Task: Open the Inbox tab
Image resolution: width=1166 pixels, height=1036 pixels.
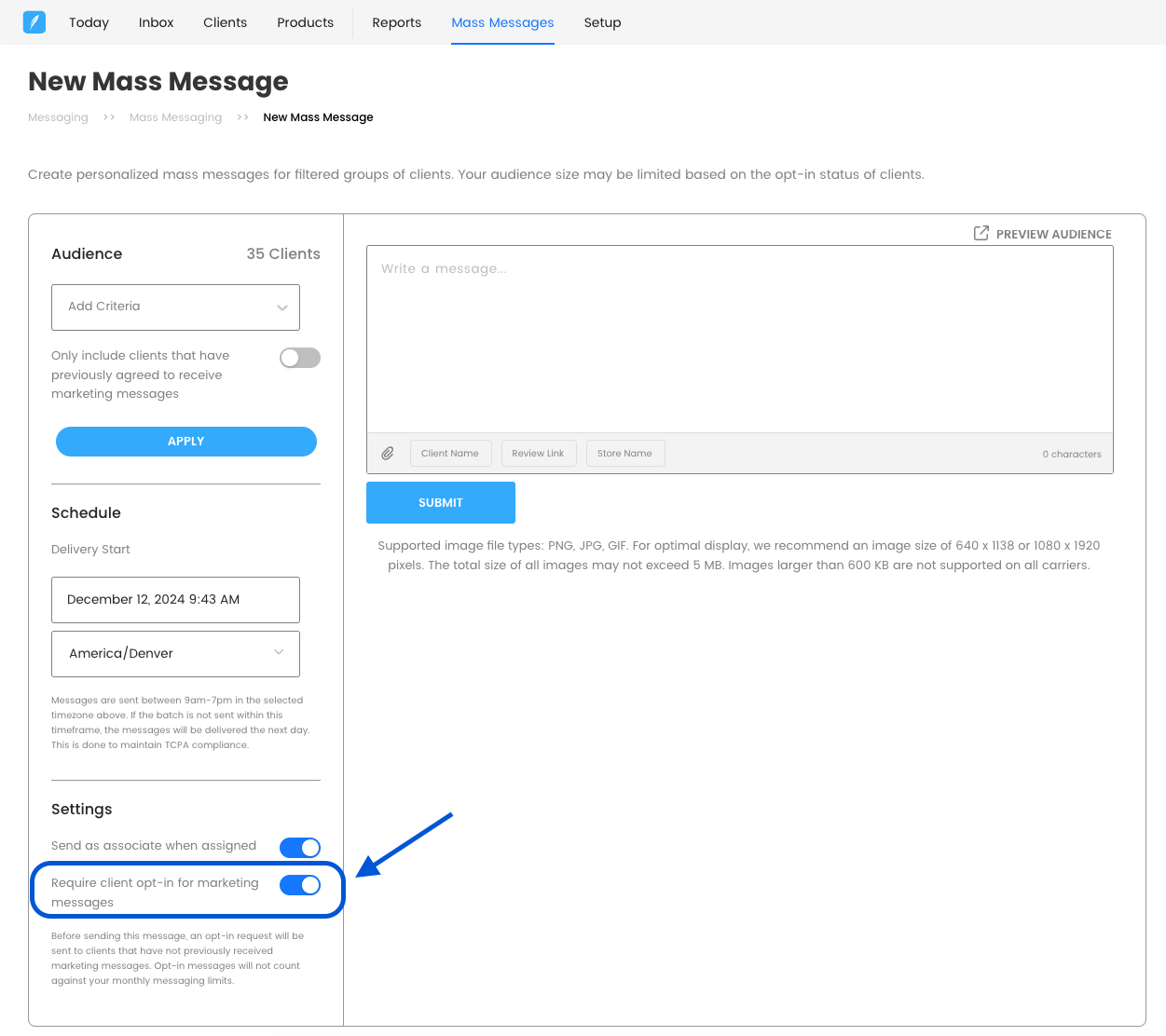Action: 156,22
